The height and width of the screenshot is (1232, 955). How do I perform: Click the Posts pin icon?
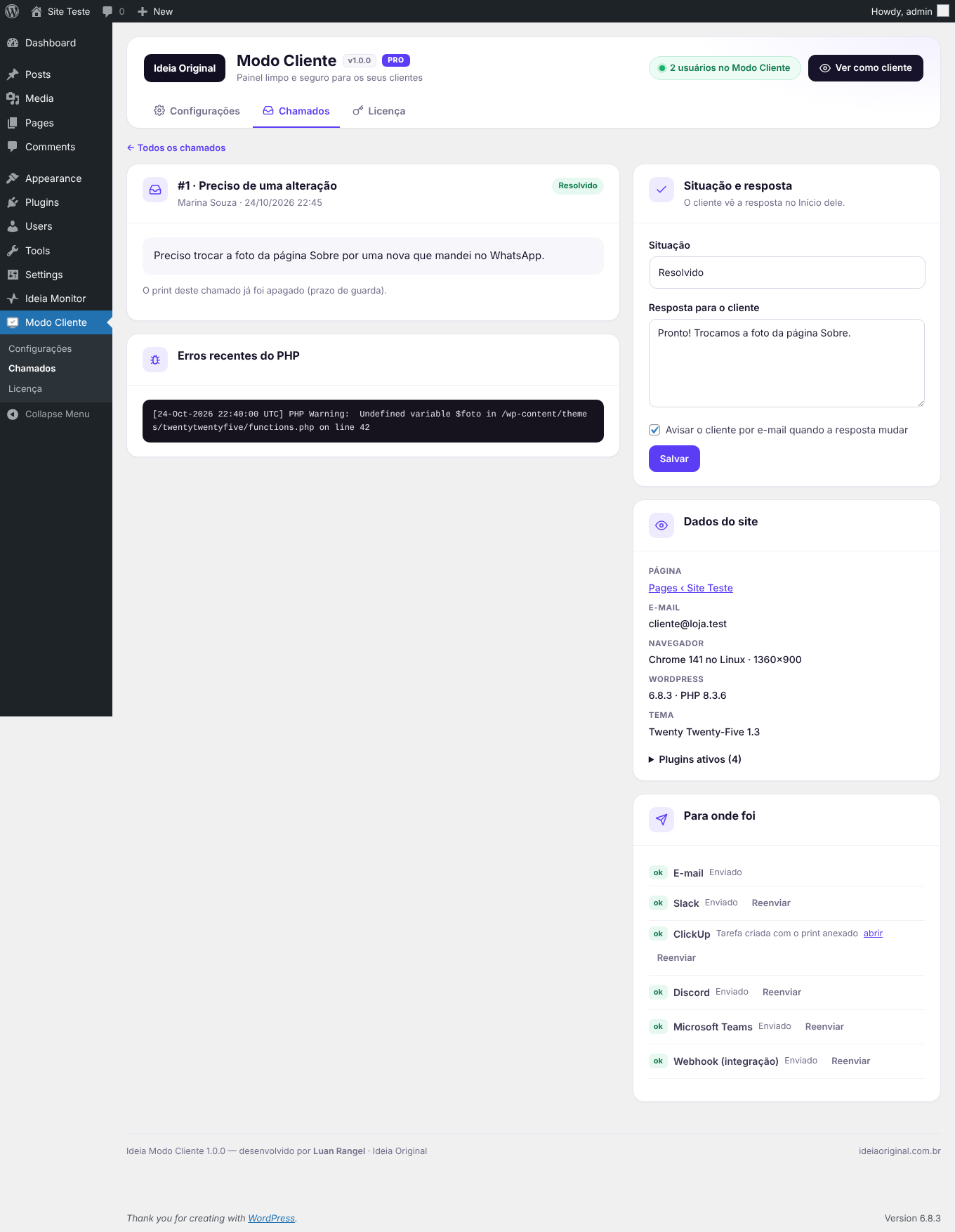(13, 74)
